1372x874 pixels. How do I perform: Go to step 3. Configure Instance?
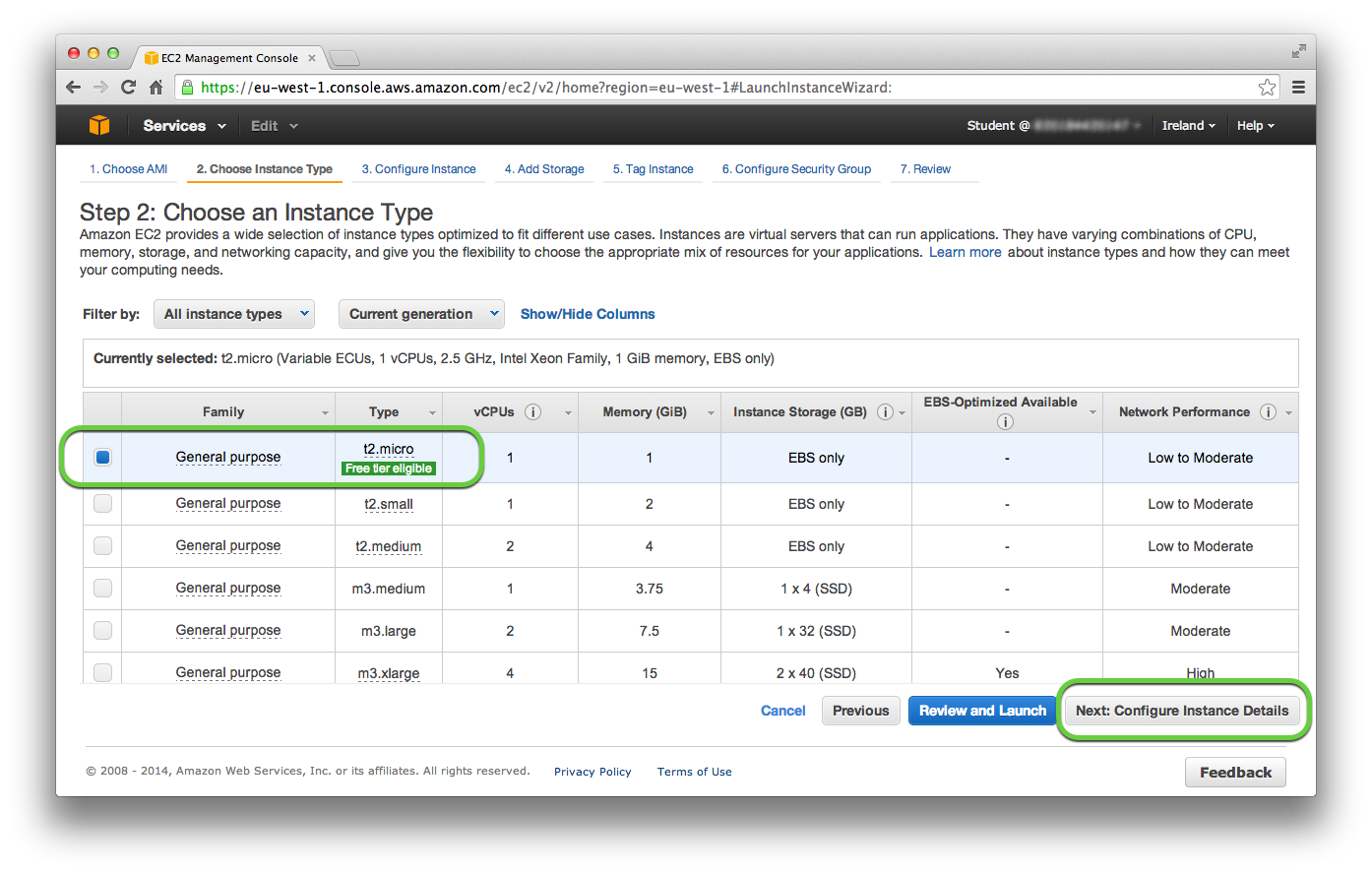(x=418, y=169)
